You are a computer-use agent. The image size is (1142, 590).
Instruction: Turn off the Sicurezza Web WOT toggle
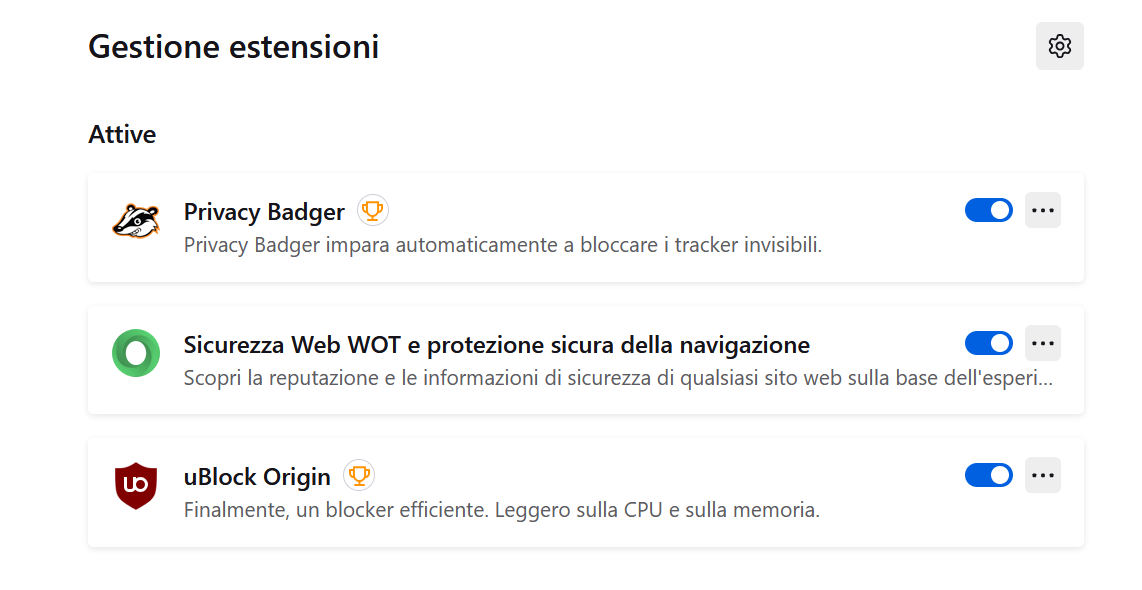(x=989, y=342)
